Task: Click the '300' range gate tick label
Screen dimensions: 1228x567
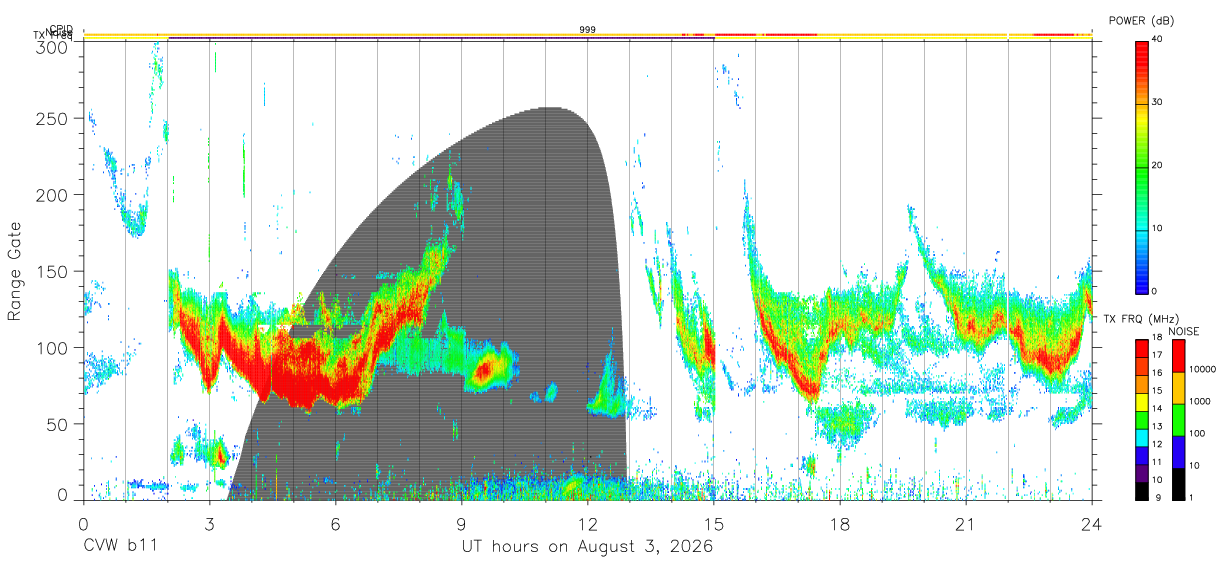Action: [x=52, y=48]
